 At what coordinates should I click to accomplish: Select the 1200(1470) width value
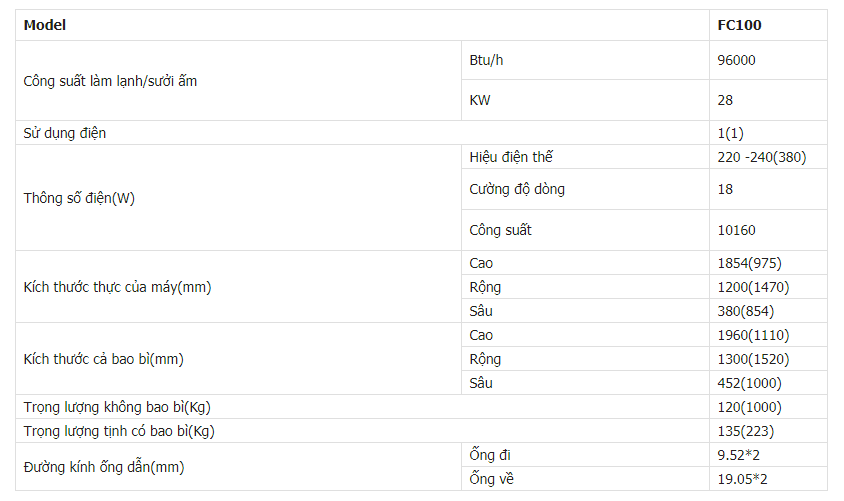(753, 287)
